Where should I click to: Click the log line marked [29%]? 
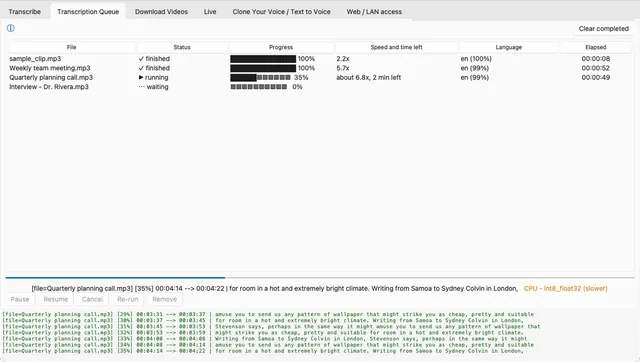pos(268,314)
